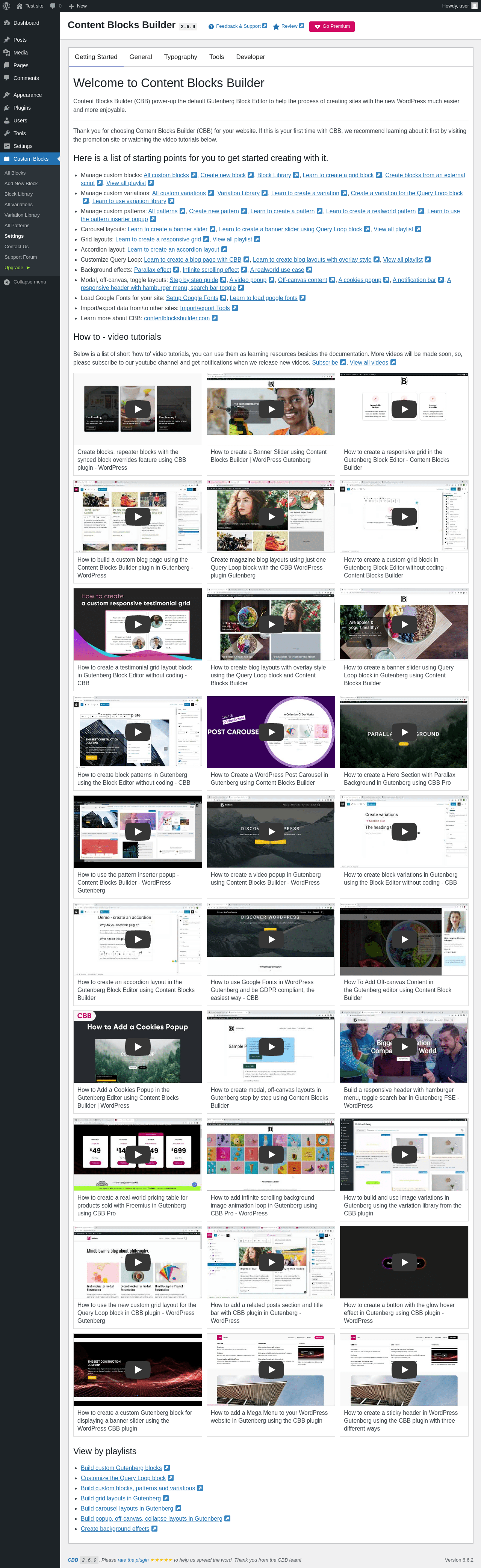Play the infinite scrolling background video
This screenshot has height=1568, width=481.
[x=272, y=1155]
